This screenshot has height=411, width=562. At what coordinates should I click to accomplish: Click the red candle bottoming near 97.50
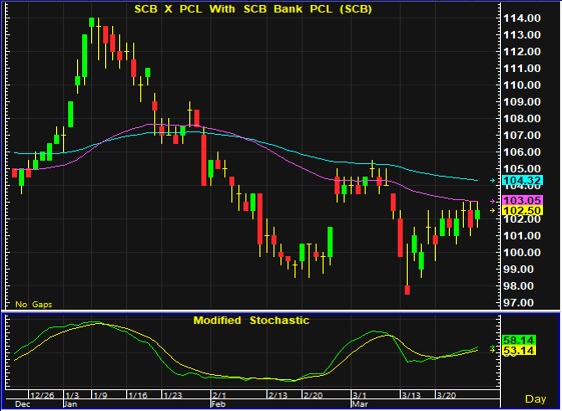pyautogui.click(x=407, y=290)
